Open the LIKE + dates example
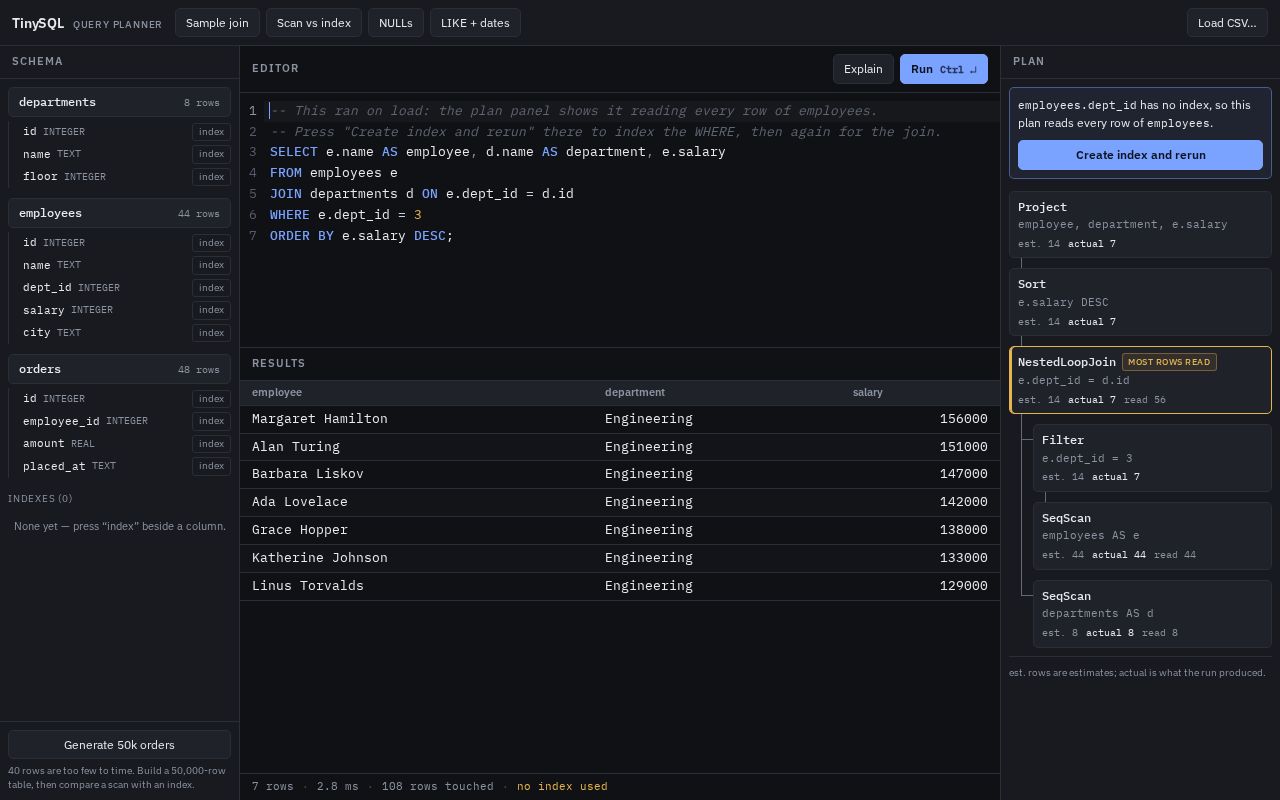This screenshot has height=800, width=1280. pos(475,23)
